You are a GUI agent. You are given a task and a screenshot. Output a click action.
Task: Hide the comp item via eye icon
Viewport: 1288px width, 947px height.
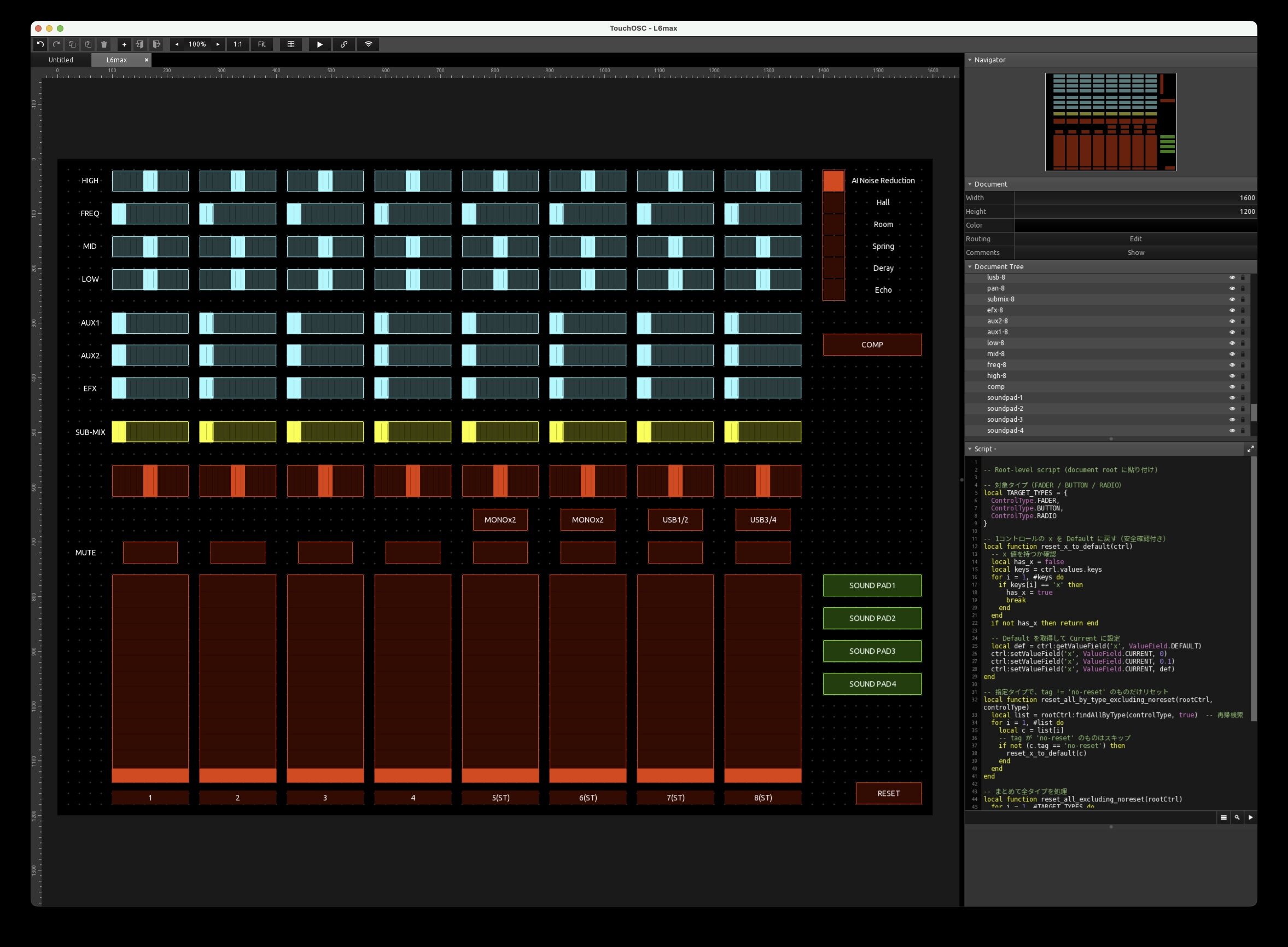tap(1232, 387)
